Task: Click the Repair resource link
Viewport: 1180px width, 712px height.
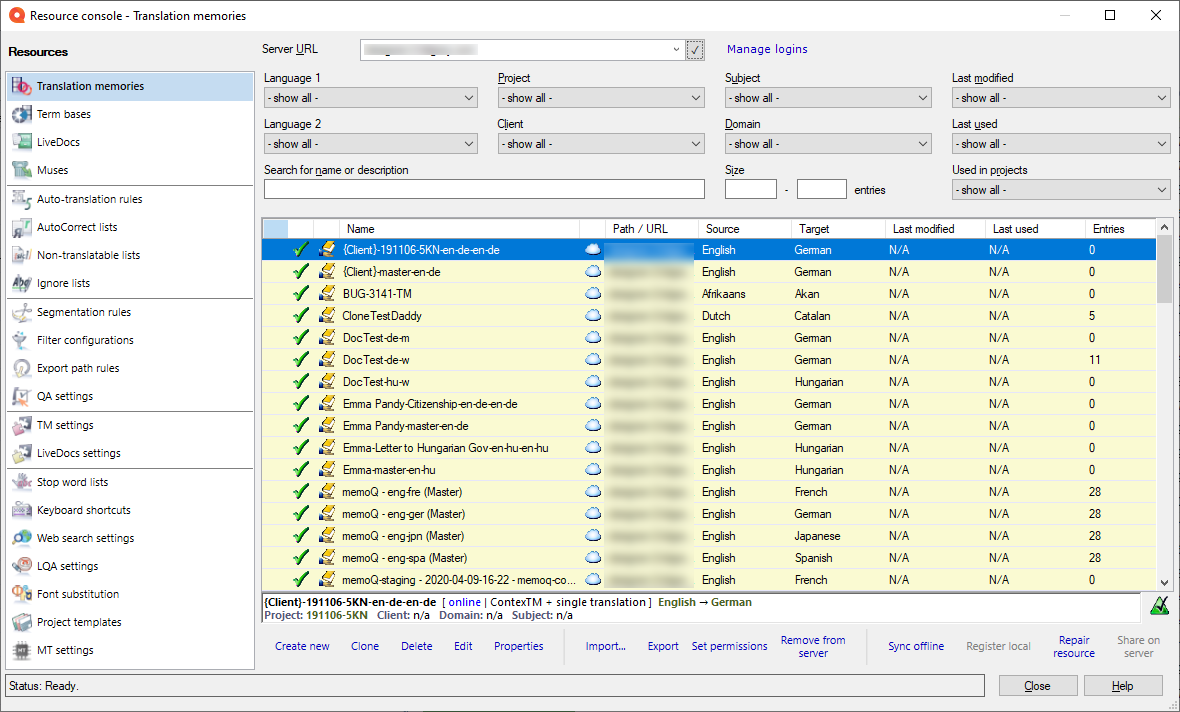Action: (1074, 647)
